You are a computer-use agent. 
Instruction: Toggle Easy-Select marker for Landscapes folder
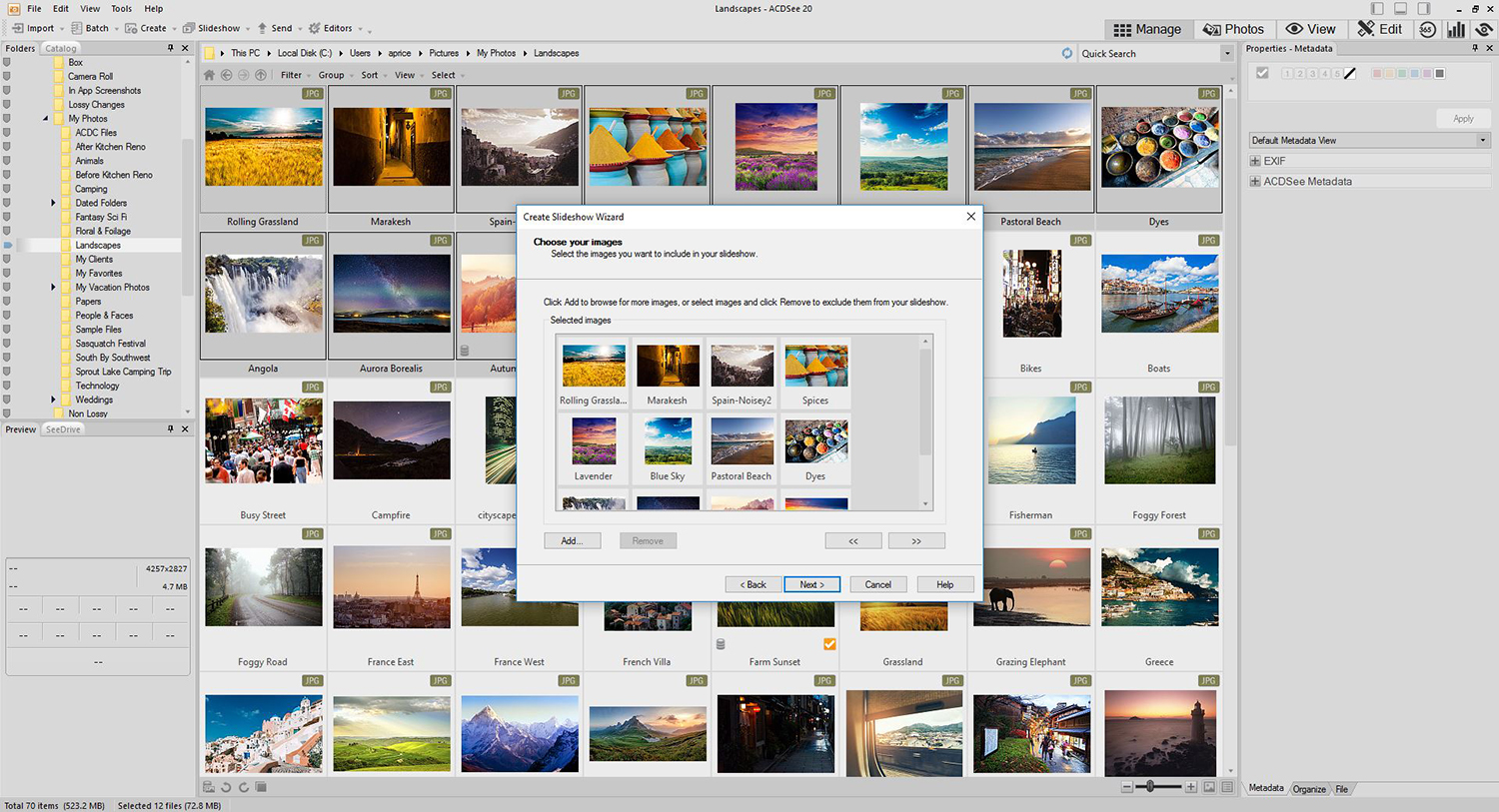coord(7,245)
